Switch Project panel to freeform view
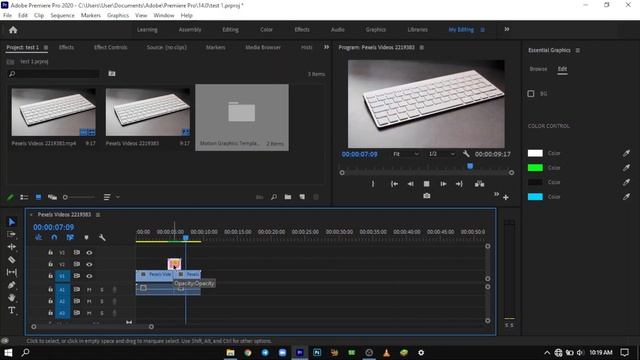Viewport: 640px width, 360px height. click(x=52, y=197)
